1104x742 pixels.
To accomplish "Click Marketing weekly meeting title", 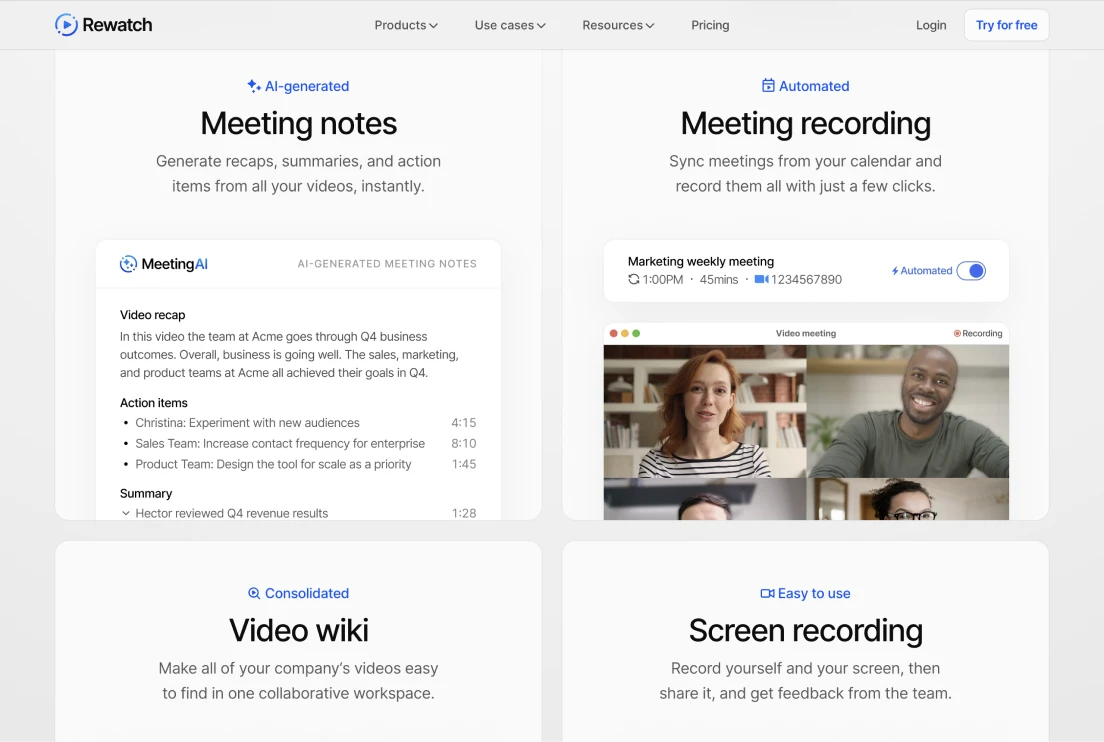I will [x=701, y=261].
